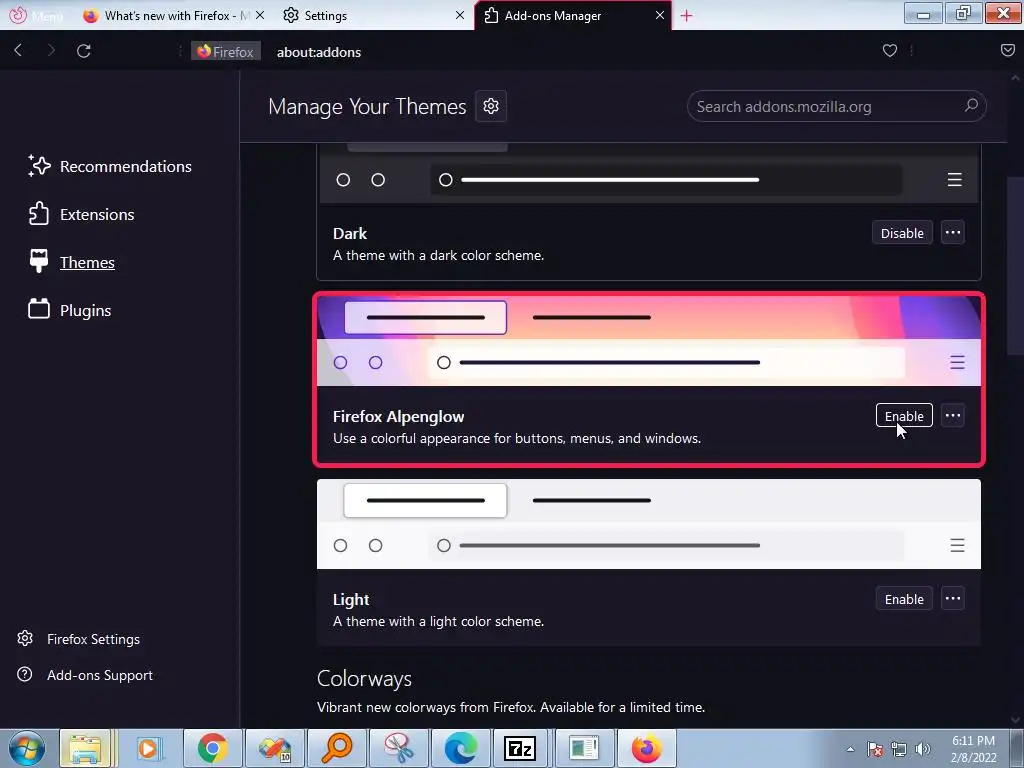Image resolution: width=1024 pixels, height=768 pixels.
Task: Reload the about:addons page
Action: [84, 51]
